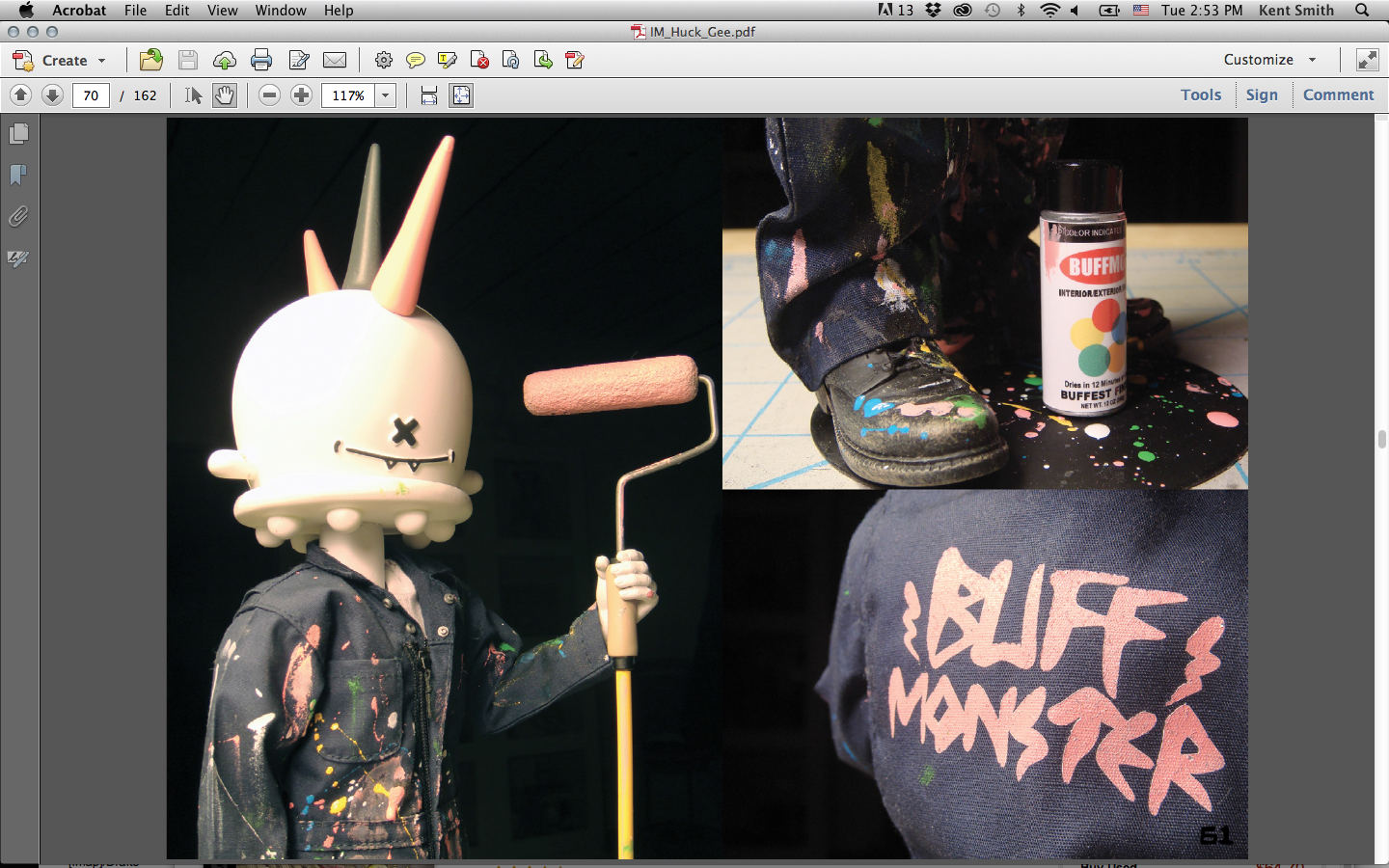Open the Tools panel
Screen dimensions: 1389x868
pyautogui.click(x=1201, y=95)
